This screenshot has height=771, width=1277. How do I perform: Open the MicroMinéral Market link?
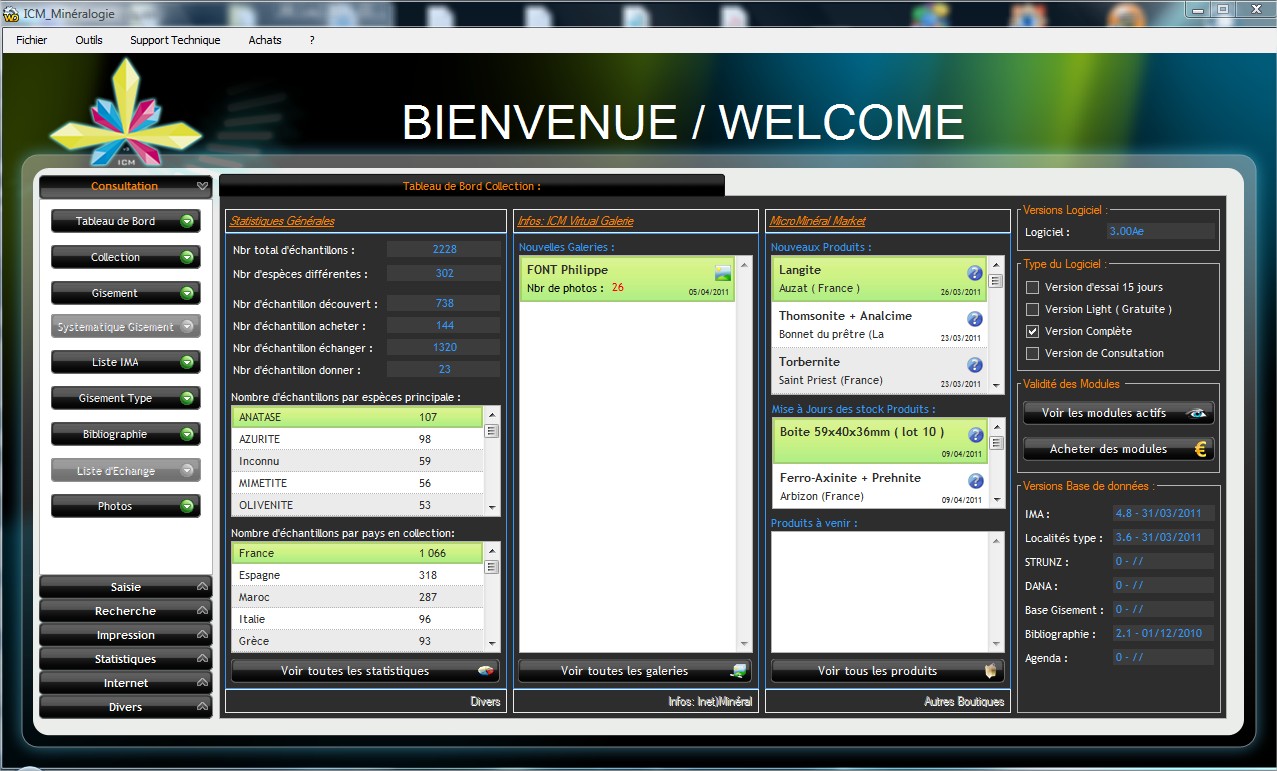[818, 221]
